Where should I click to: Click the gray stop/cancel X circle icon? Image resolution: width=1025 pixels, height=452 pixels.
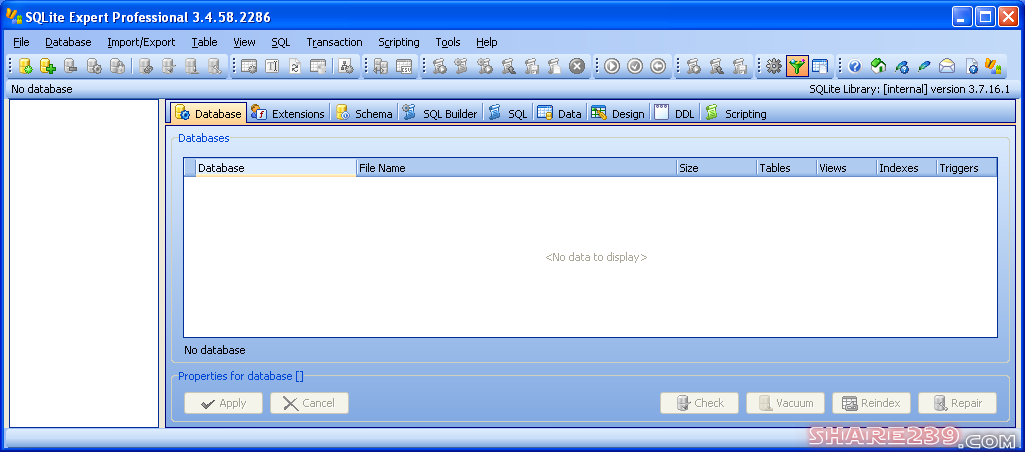(x=577, y=66)
